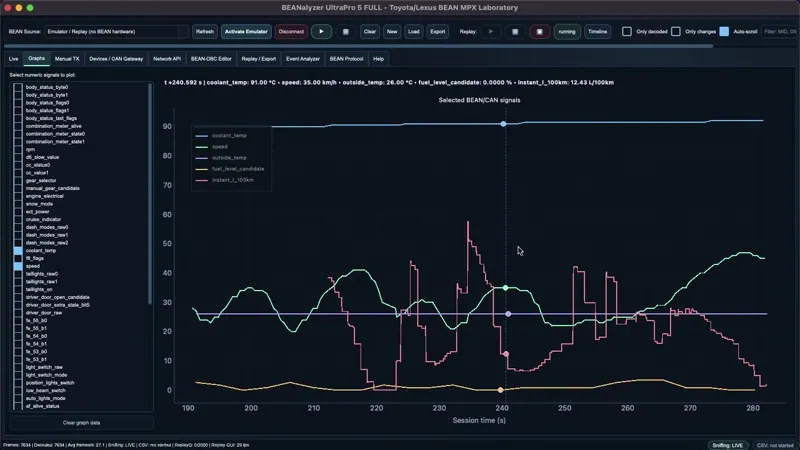Click the coolant_temp legend entry

pyautogui.click(x=221, y=136)
